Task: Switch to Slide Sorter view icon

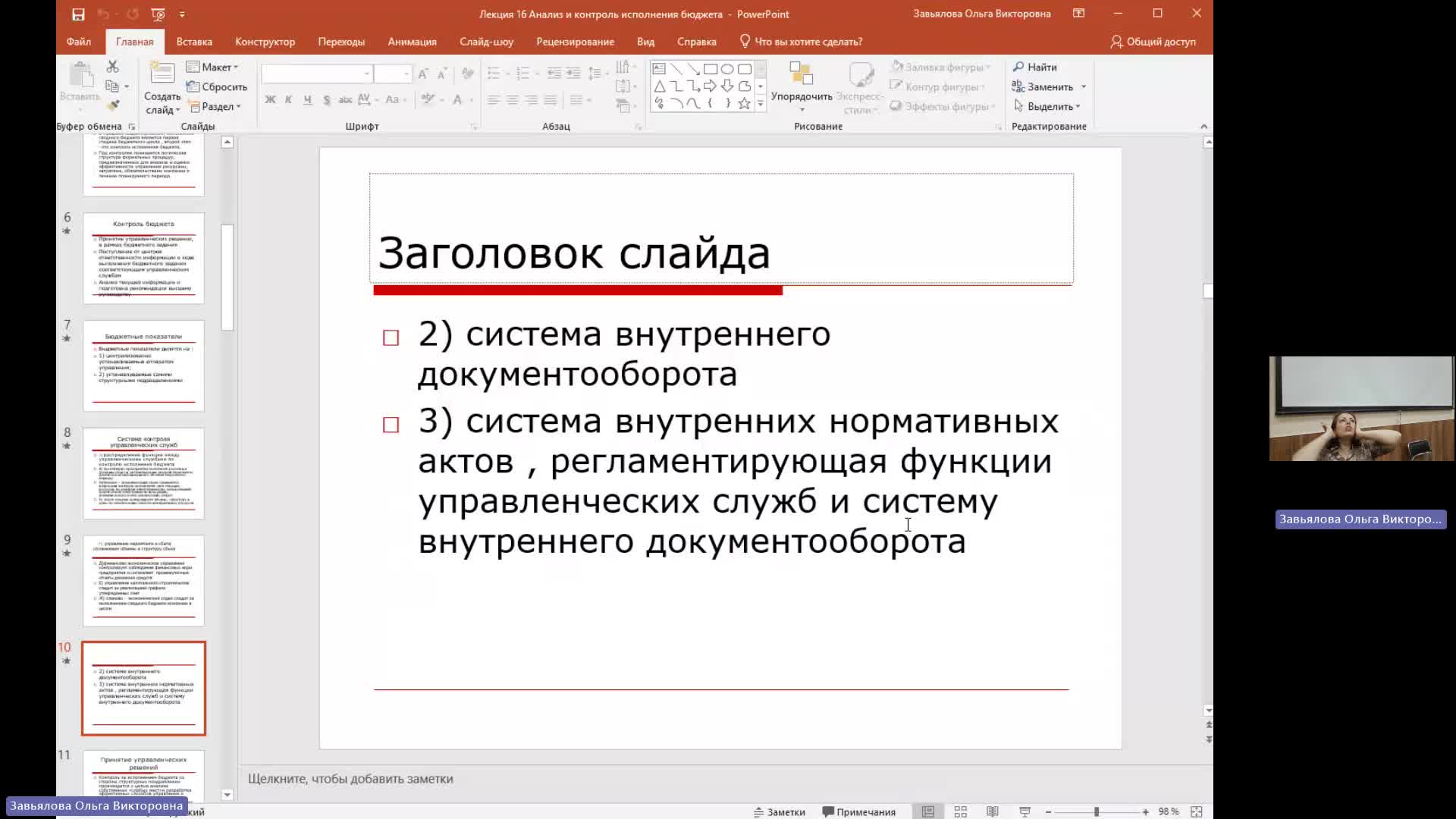Action: coord(960,811)
